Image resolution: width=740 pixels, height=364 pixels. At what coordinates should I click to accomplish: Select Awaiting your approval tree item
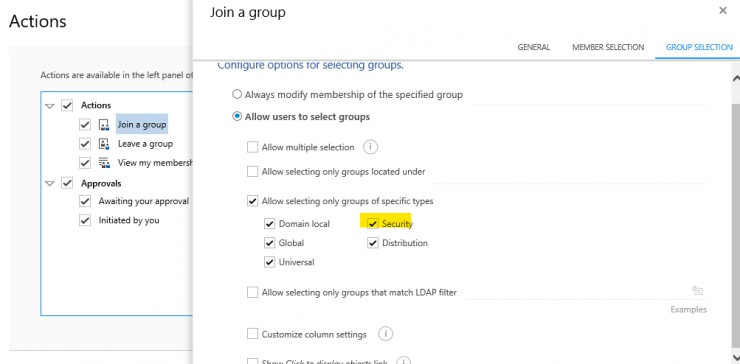pos(144,201)
